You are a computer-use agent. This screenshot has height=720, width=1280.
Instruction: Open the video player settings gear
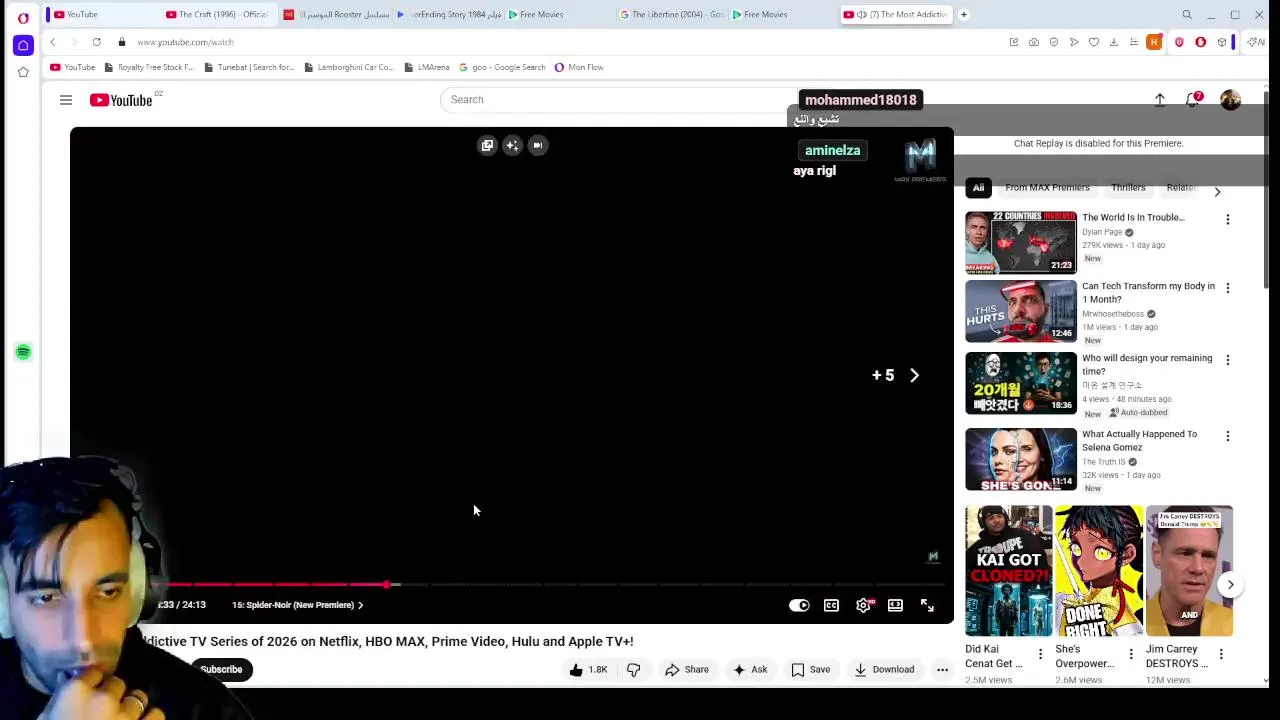click(863, 605)
